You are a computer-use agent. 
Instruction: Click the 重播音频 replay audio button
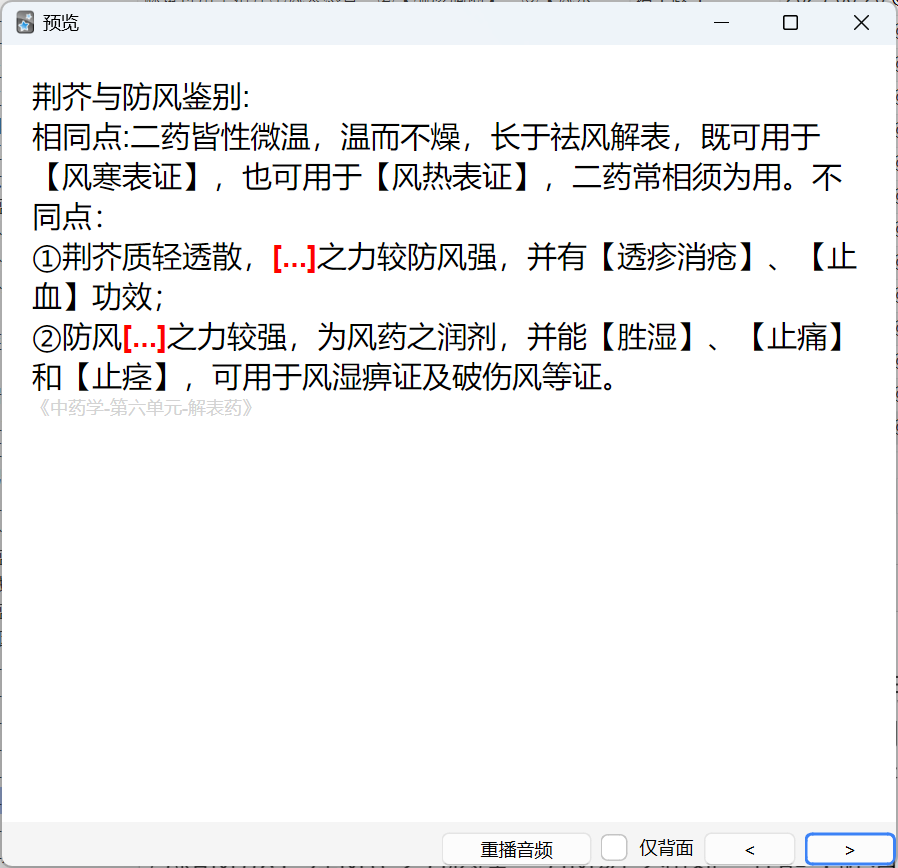click(516, 849)
